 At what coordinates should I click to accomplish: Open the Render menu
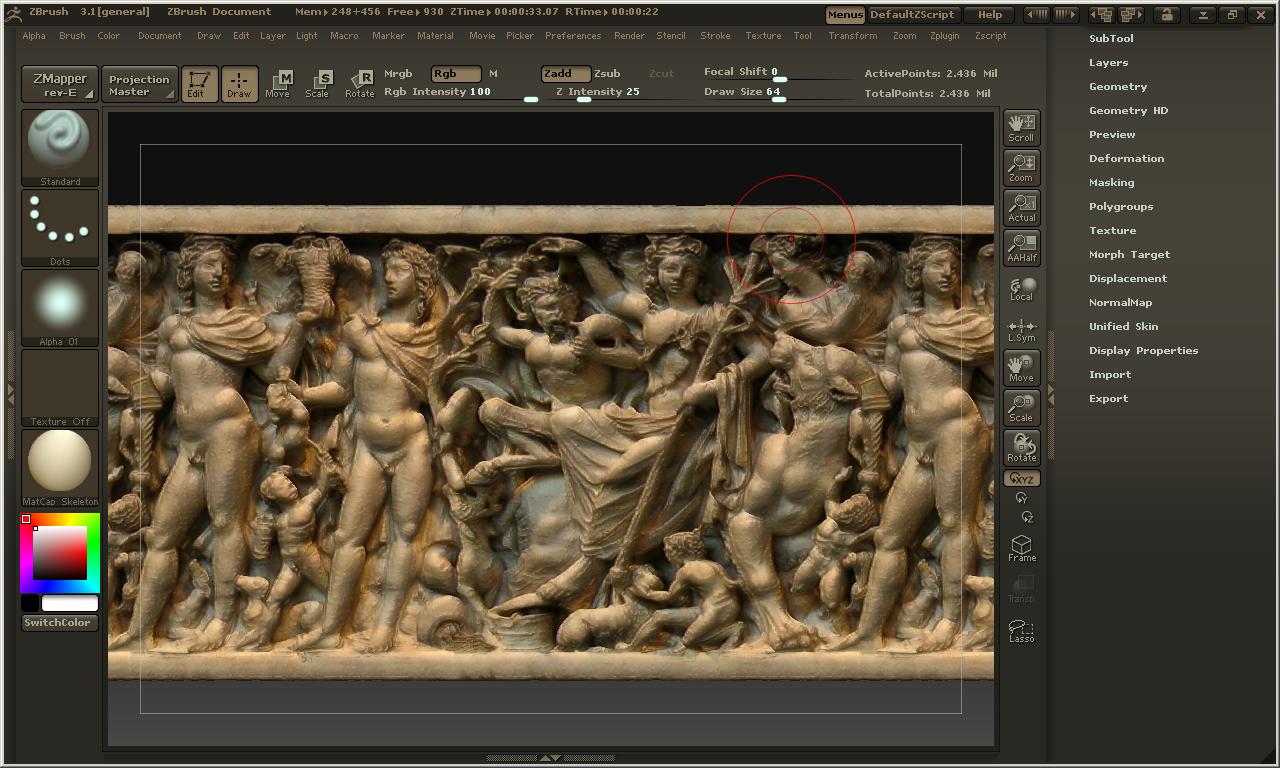(629, 36)
